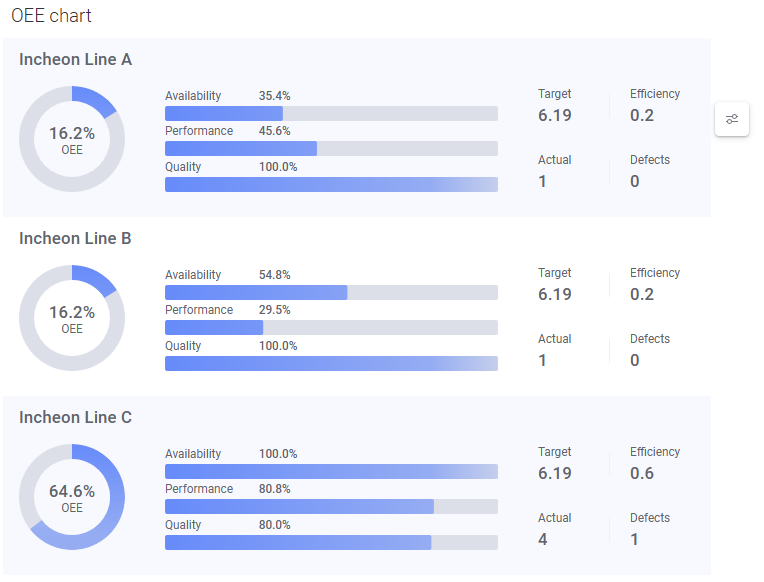The width and height of the screenshot is (764, 582).
Task: Click the OEE chart heading
Action: tap(52, 17)
